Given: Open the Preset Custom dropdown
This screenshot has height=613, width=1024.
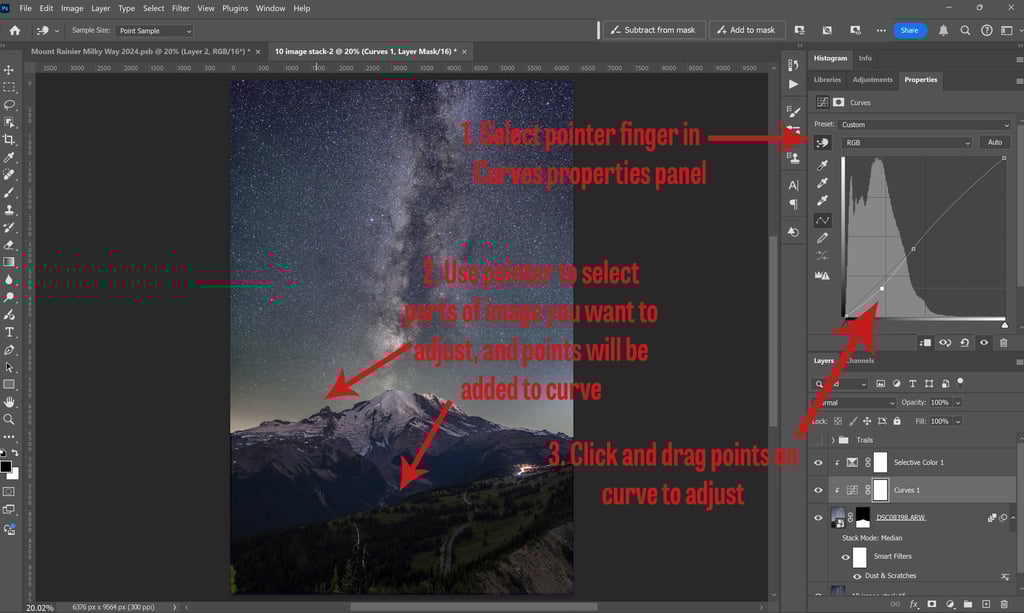Looking at the screenshot, I should 924,124.
